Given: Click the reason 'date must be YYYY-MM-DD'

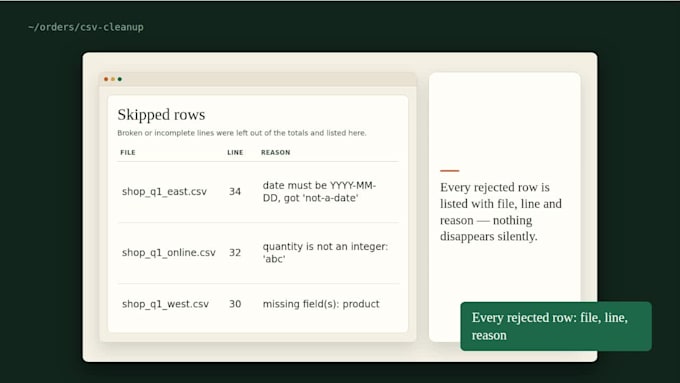Looking at the screenshot, I should (x=319, y=191).
